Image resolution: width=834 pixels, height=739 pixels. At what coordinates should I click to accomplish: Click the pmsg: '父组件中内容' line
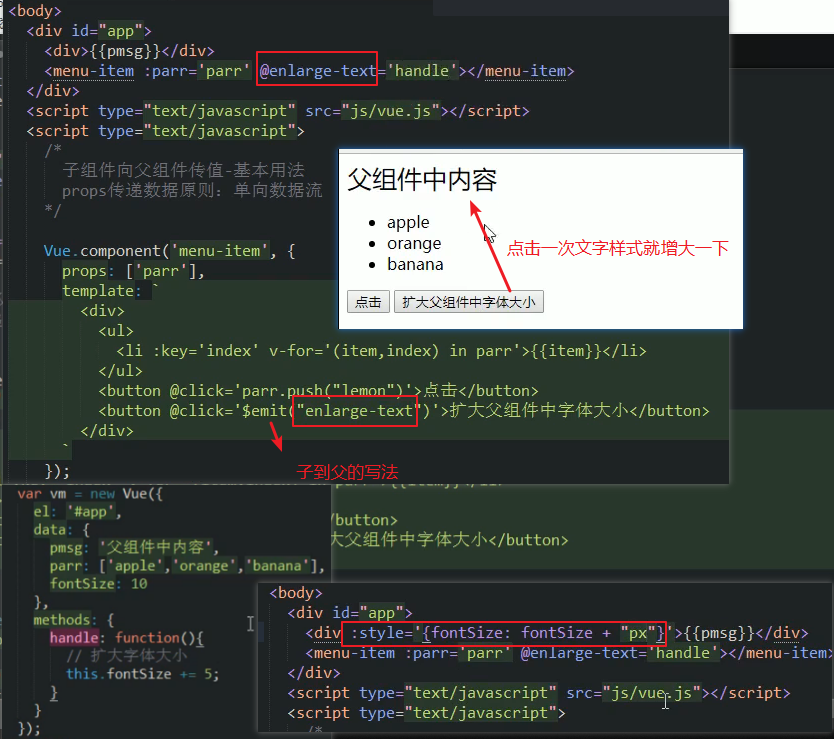point(134,547)
